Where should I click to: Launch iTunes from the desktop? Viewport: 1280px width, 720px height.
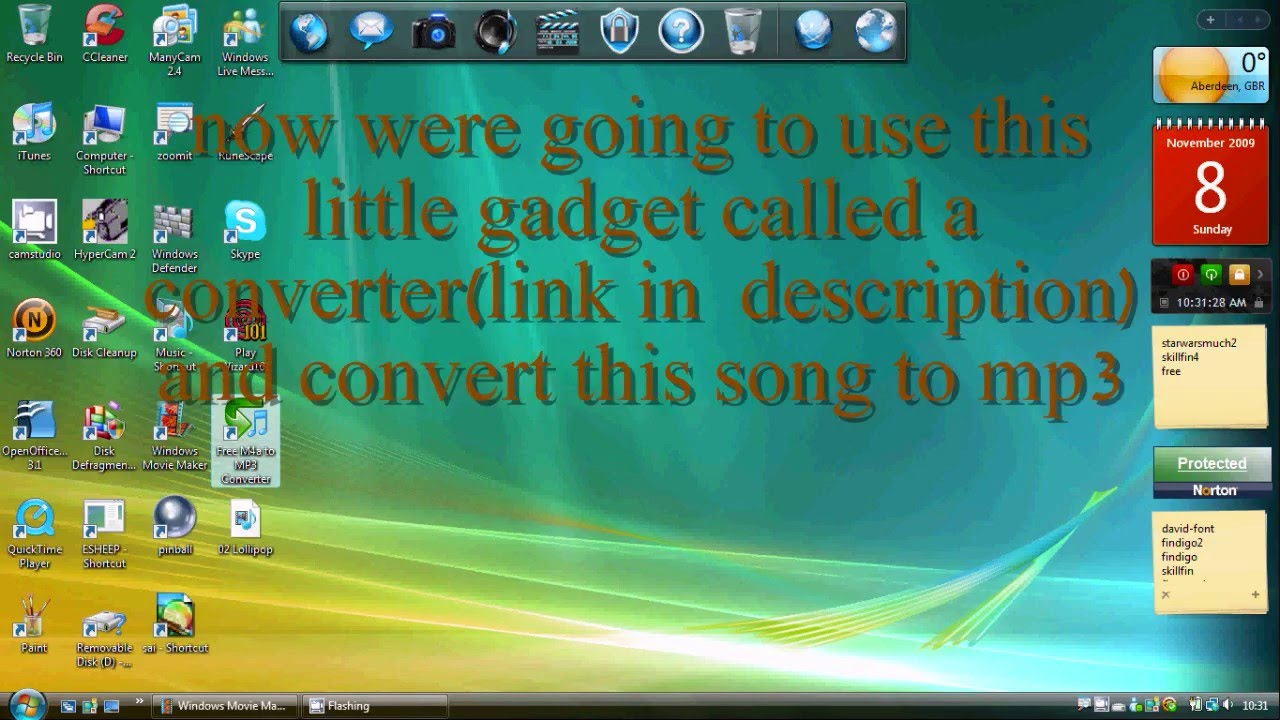(x=34, y=131)
